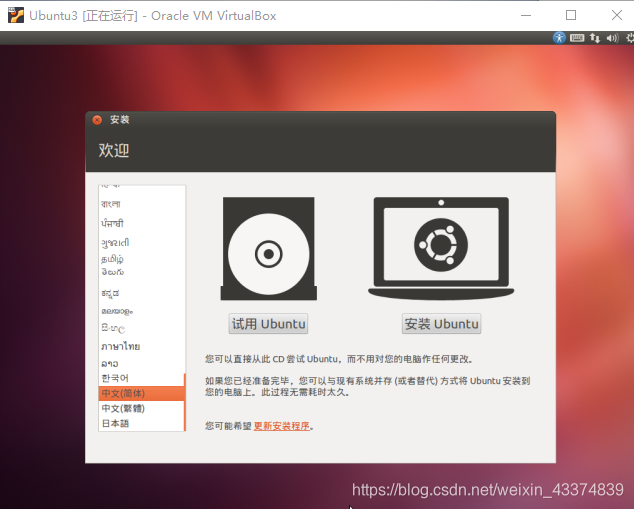Viewport: 634px width, 509px height.
Task: Select മലയാളം in language list
Action: pos(141,311)
